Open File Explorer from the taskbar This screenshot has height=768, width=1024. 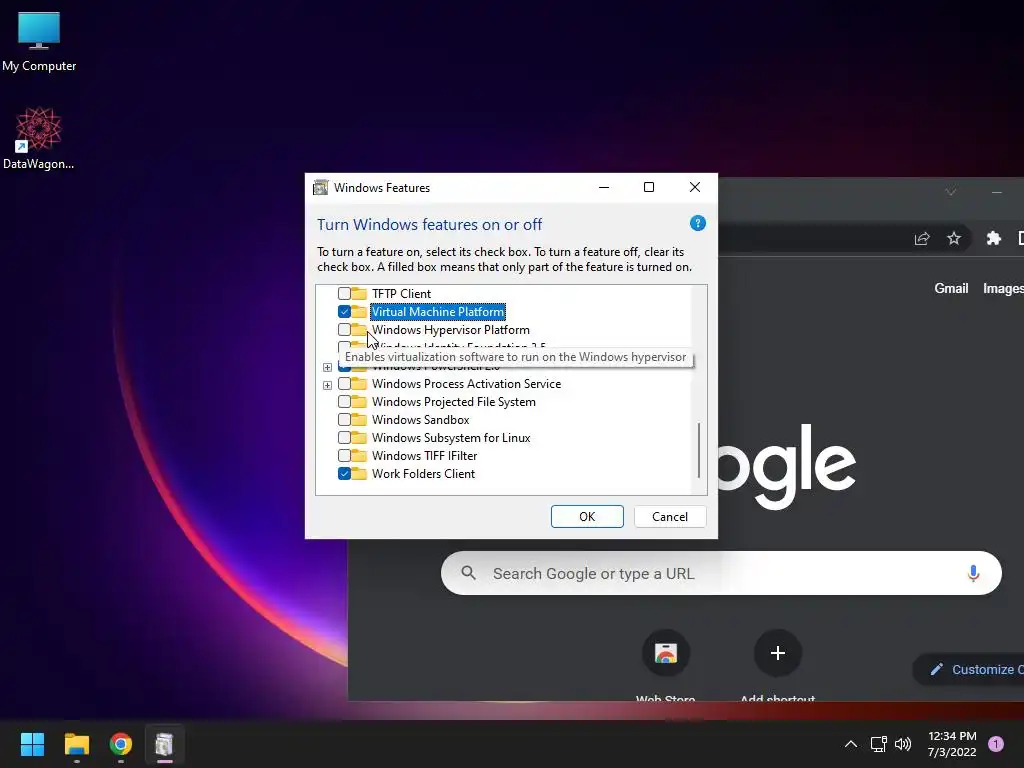76,744
